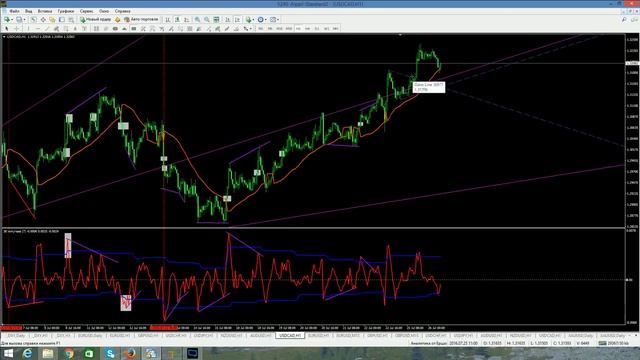This screenshot has width=640, height=360.
Task: Select the Horizontal Line tool
Action: pyautogui.click(x=38, y=29)
